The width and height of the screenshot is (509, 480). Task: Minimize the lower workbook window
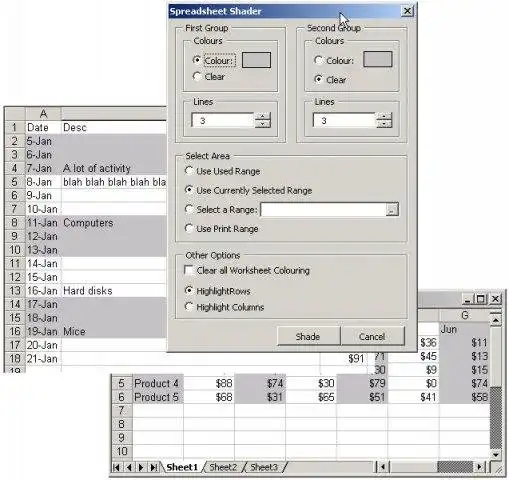(467, 299)
